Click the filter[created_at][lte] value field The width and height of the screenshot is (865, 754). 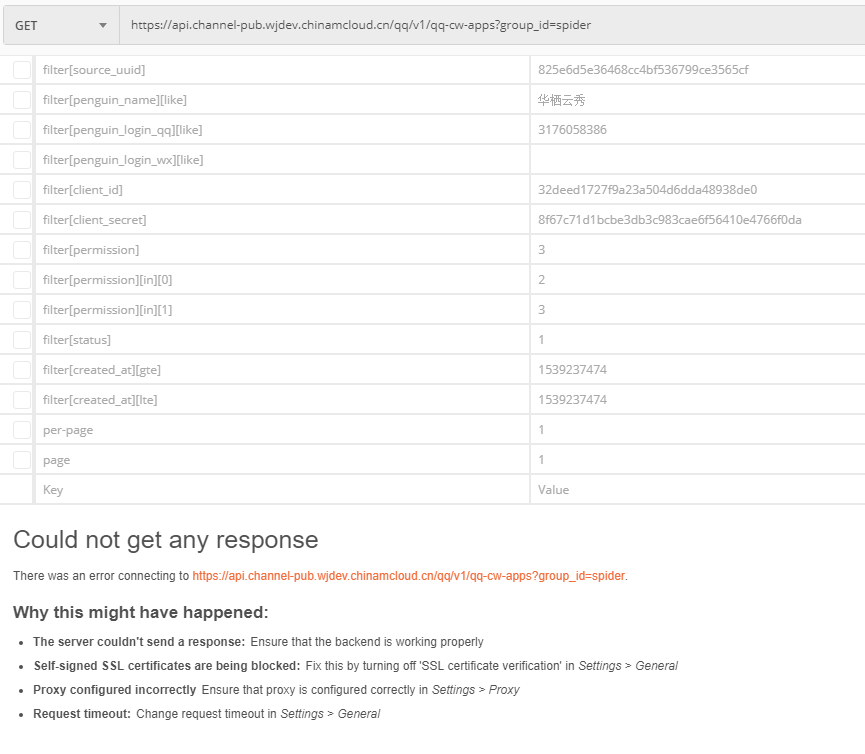pyautogui.click(x=696, y=400)
